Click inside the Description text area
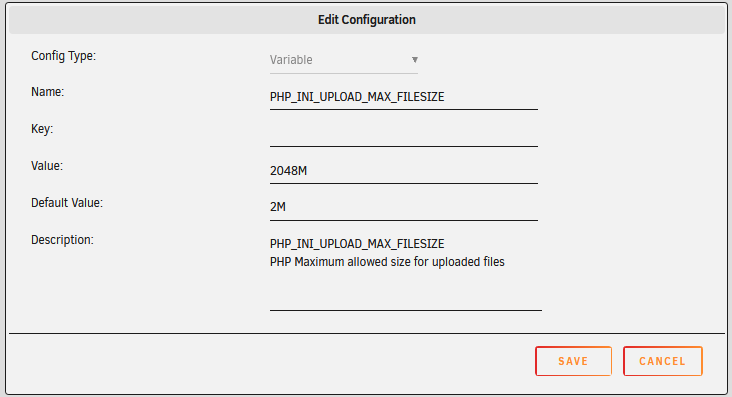Viewport: 732px width, 397px height. tap(406, 272)
